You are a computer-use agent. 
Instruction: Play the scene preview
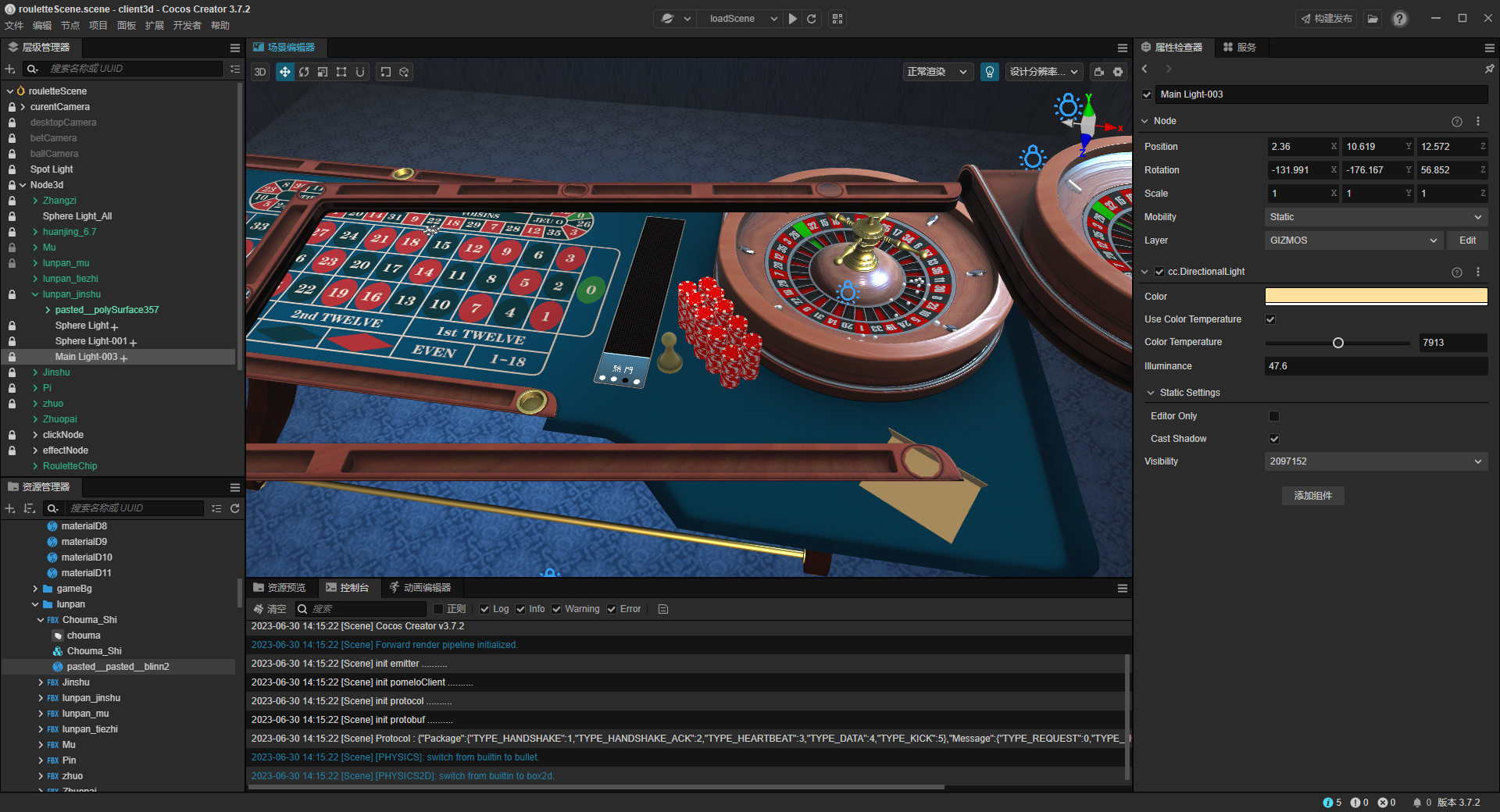793,19
